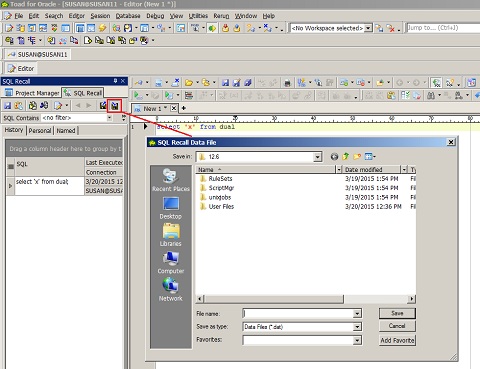Select the RuleSets folder
480x369 pixels.
point(216,179)
